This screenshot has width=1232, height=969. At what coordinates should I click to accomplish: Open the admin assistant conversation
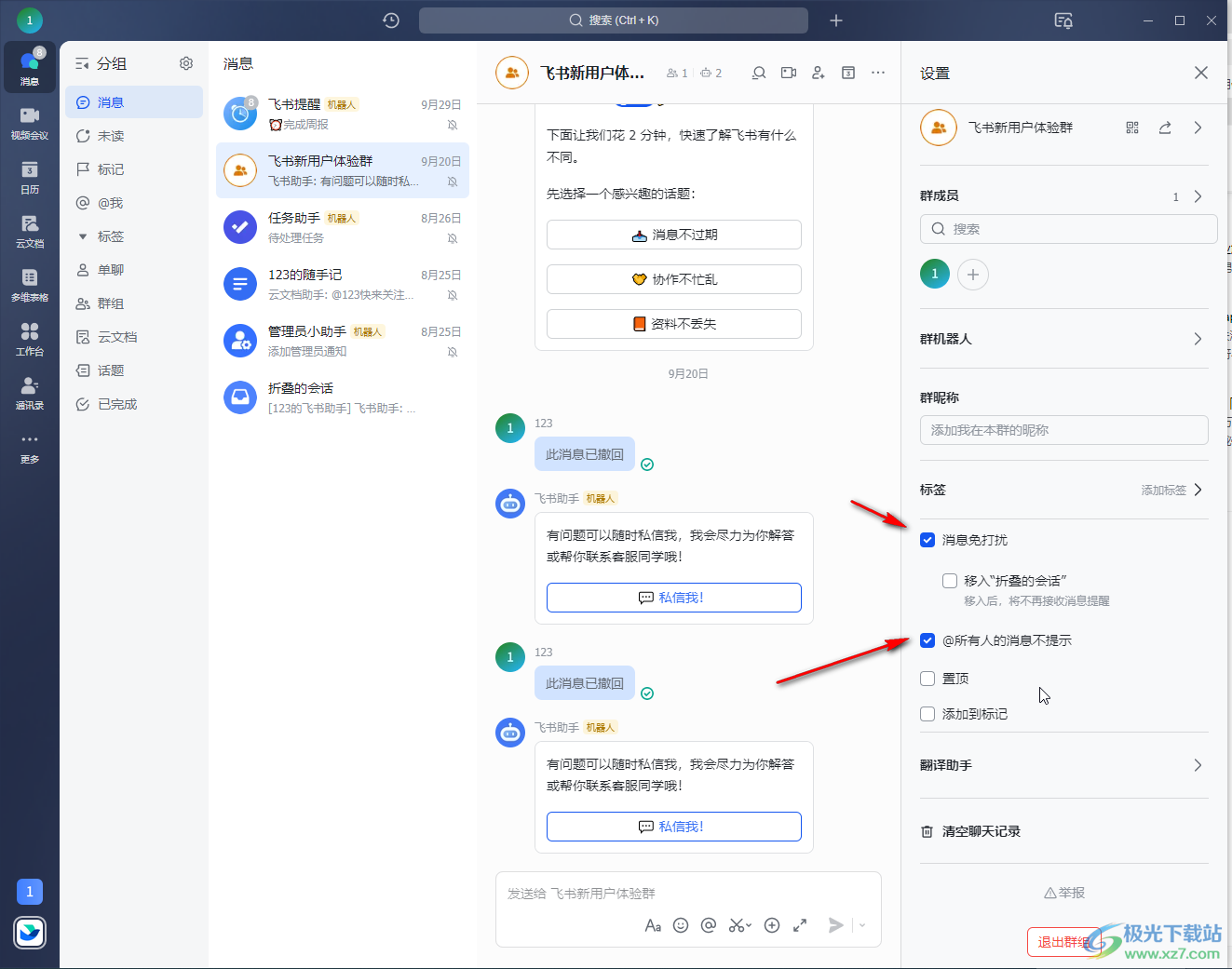click(343, 341)
